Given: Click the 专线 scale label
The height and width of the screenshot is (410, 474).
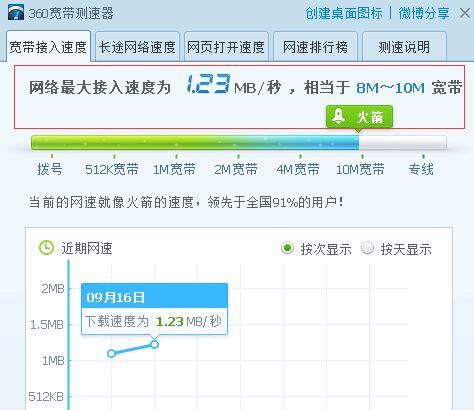Looking at the screenshot, I should tap(421, 169).
